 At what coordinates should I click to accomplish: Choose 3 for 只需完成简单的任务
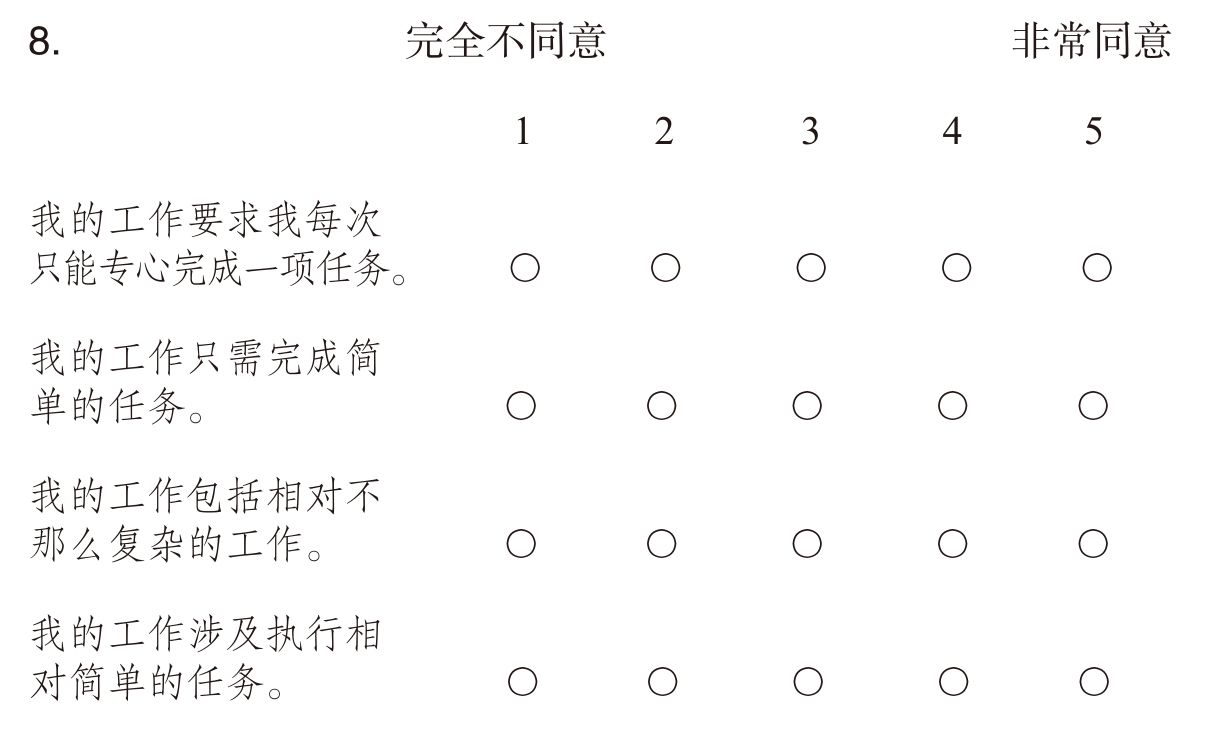point(807,406)
